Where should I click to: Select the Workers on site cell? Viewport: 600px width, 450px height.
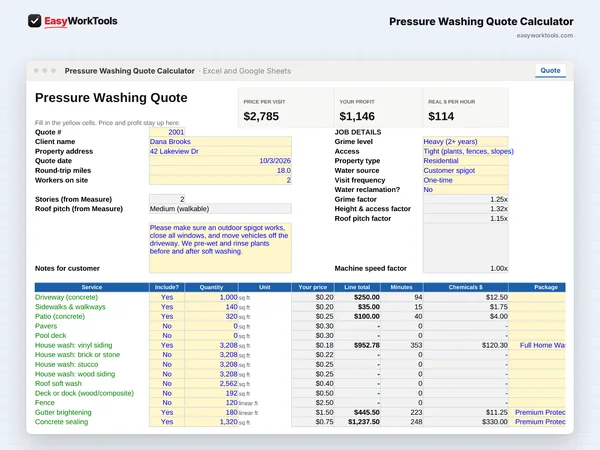[220, 180]
